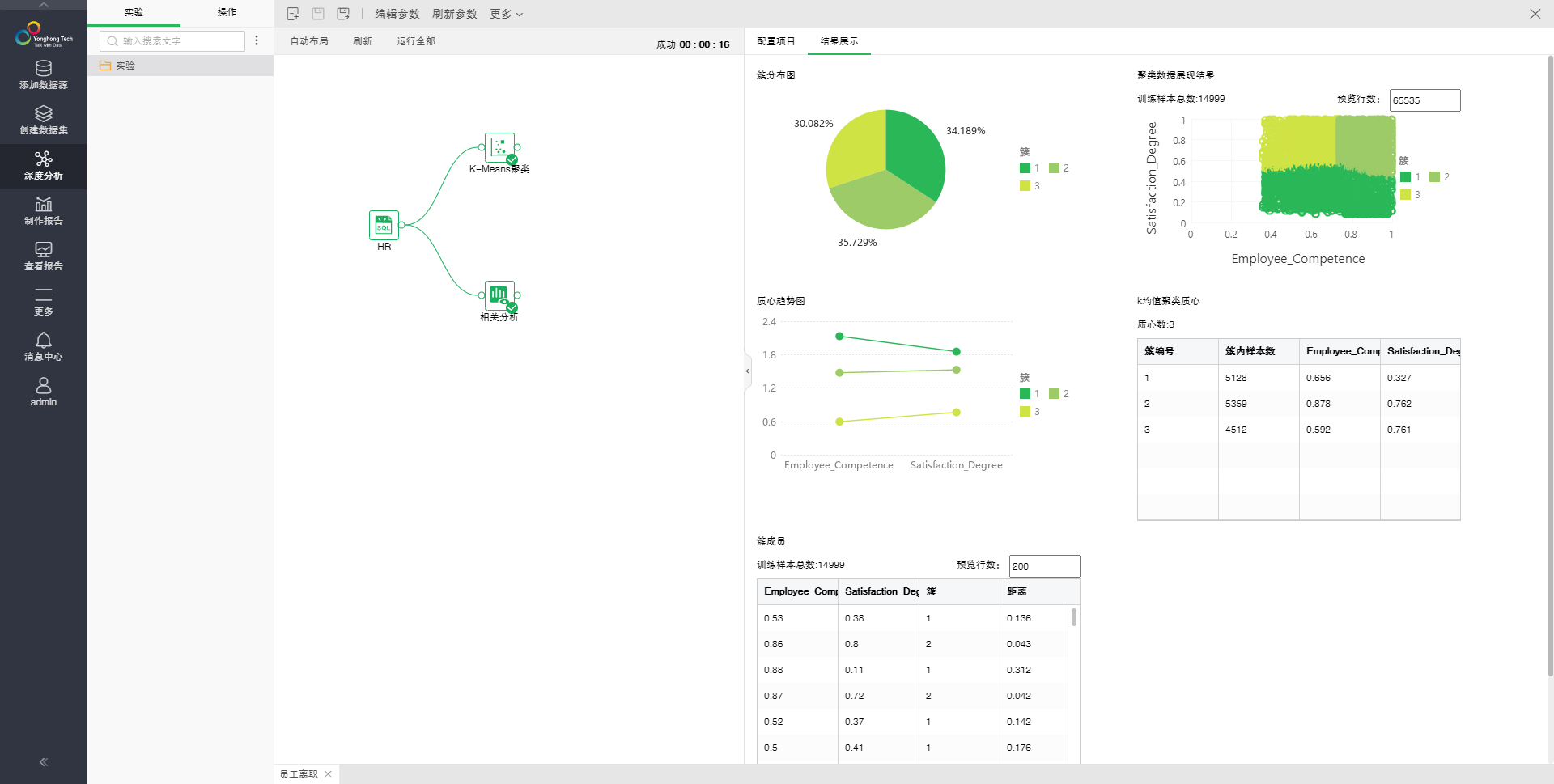Click the 相关分析 node icon
1554x784 pixels.
[499, 295]
